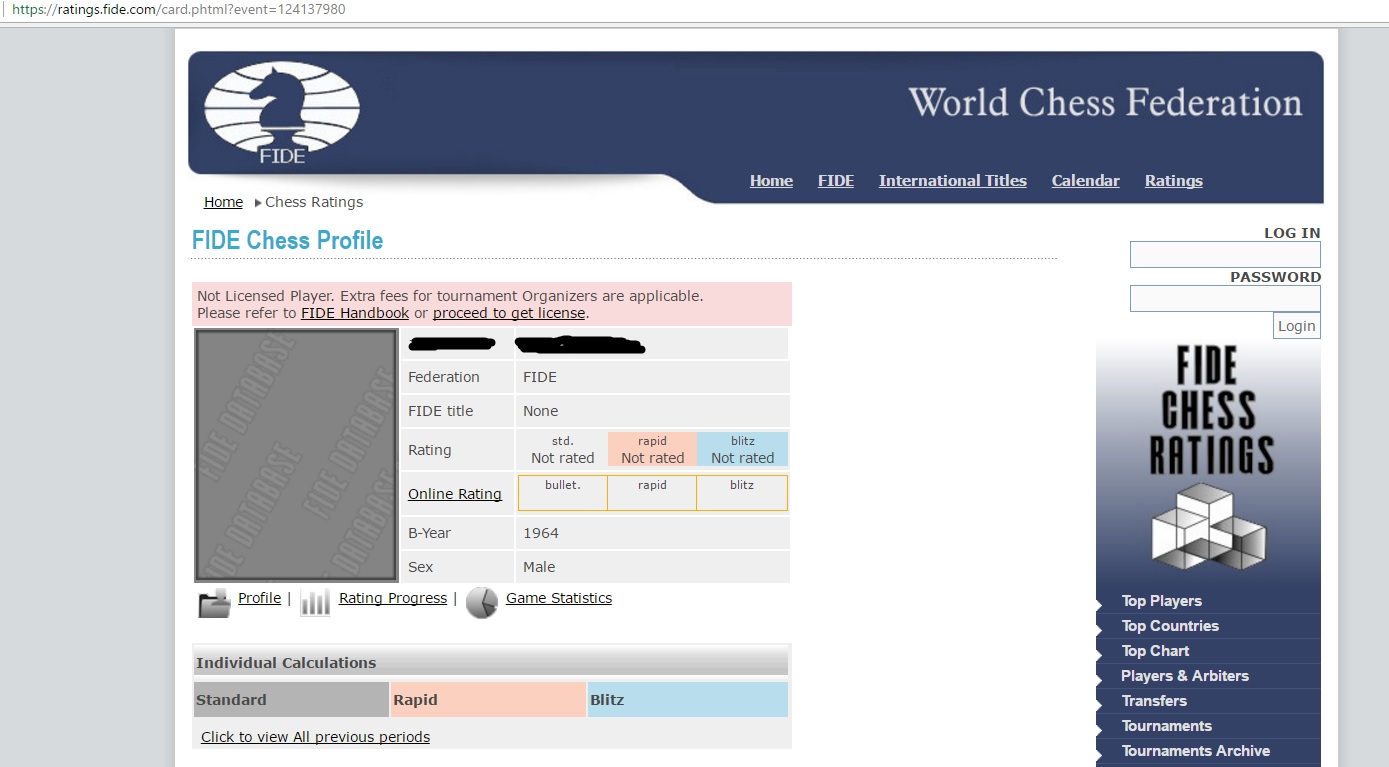The height and width of the screenshot is (767, 1389).
Task: Select the Rapid calculations tab
Action: [488, 700]
